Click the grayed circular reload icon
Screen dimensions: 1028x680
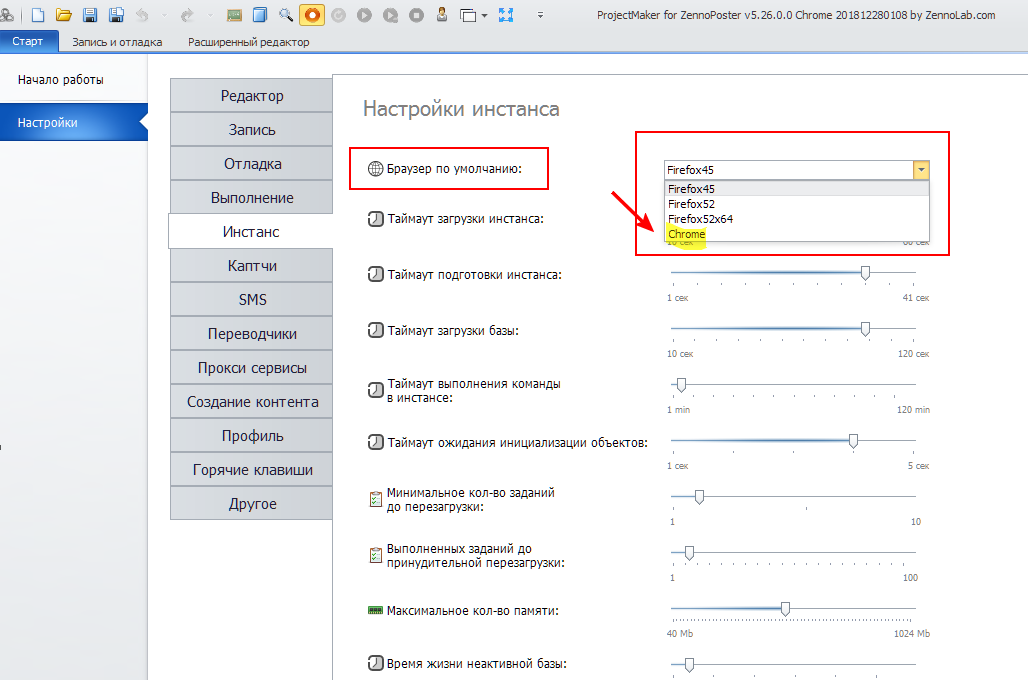(338, 14)
